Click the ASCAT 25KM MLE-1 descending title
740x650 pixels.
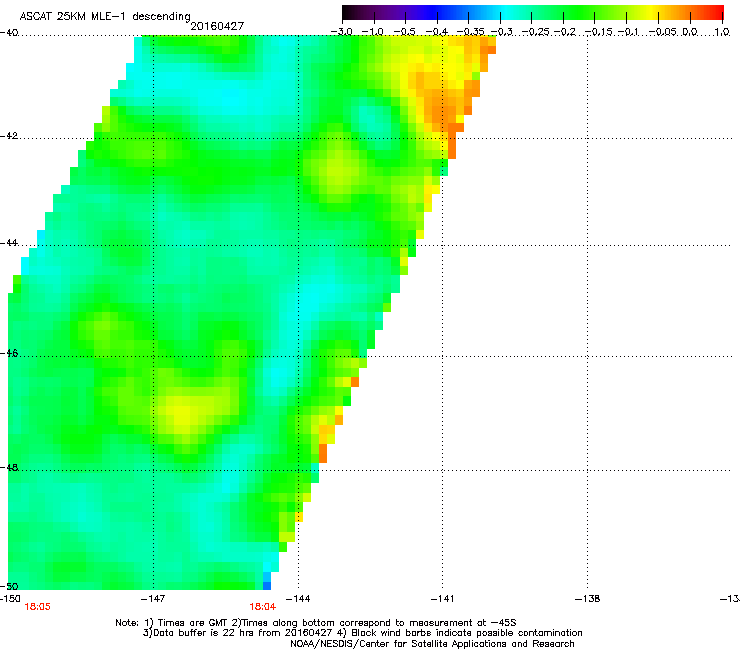105,16
